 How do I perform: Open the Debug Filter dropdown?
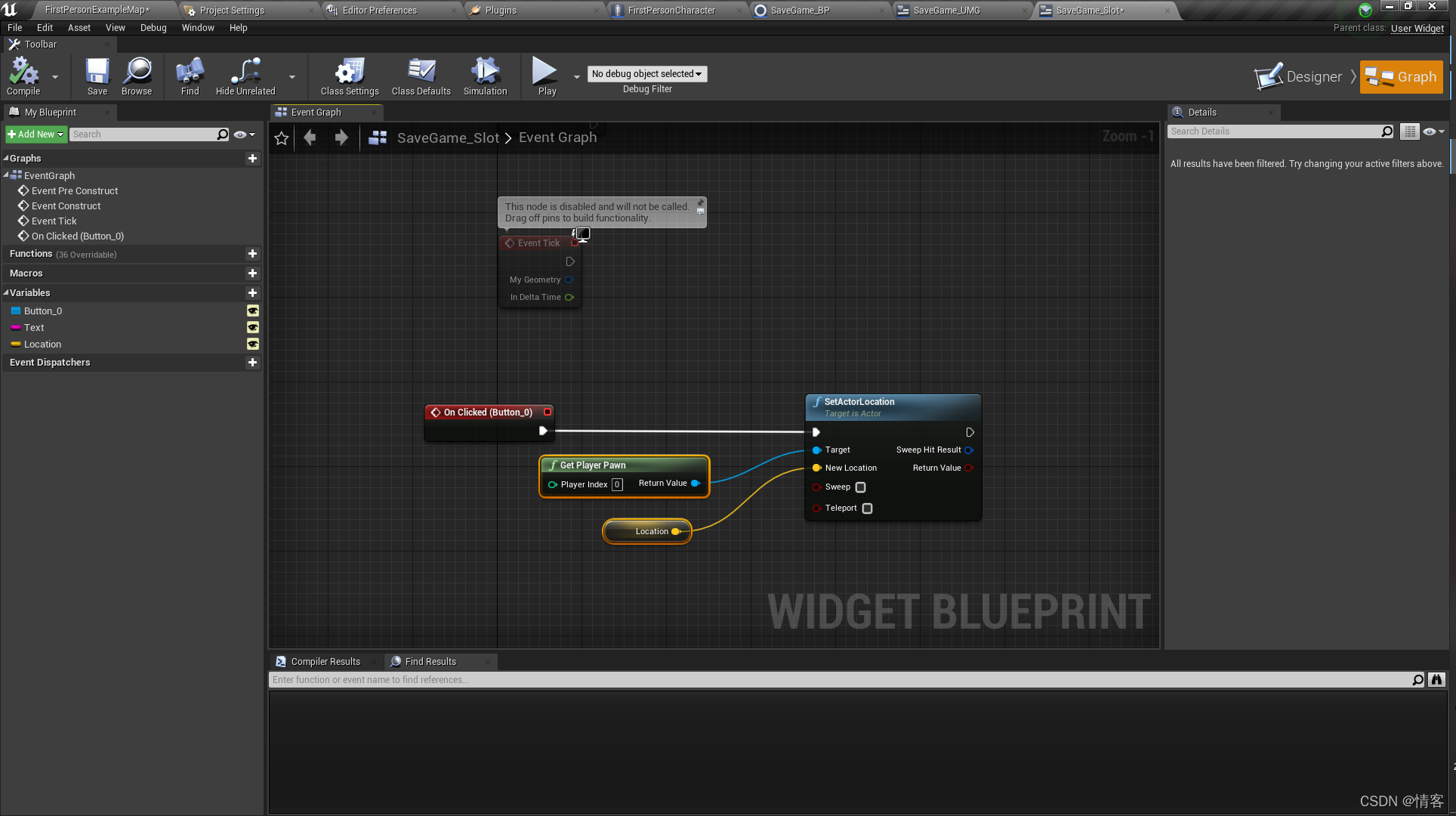(x=647, y=73)
